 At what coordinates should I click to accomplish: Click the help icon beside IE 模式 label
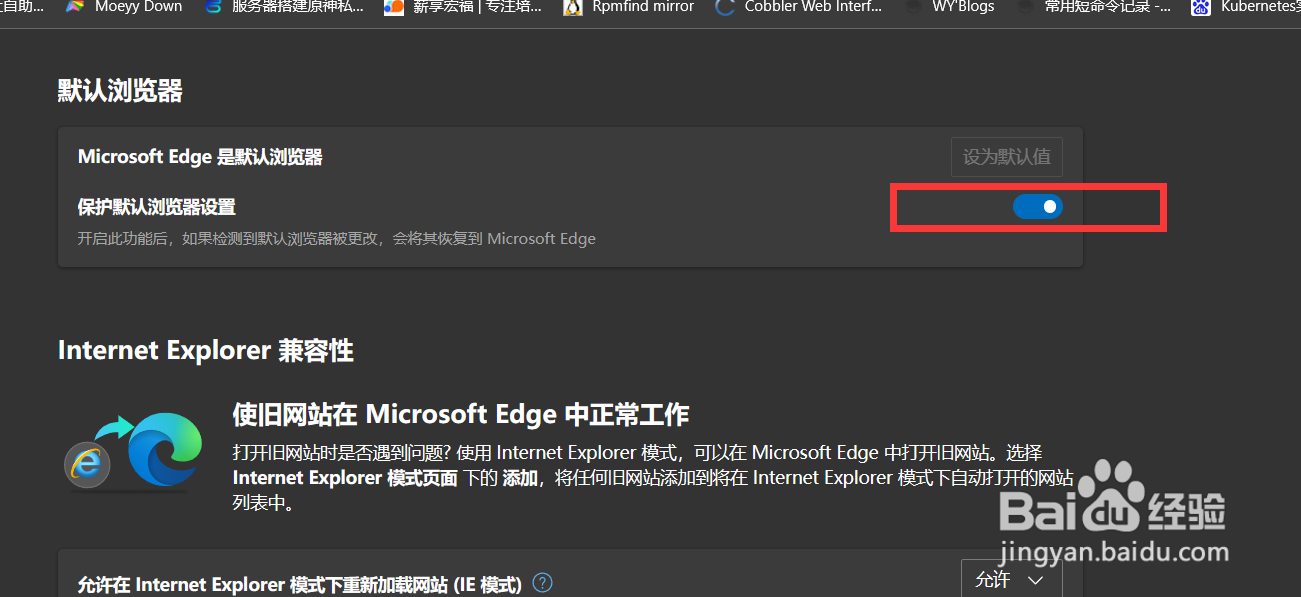tap(543, 583)
